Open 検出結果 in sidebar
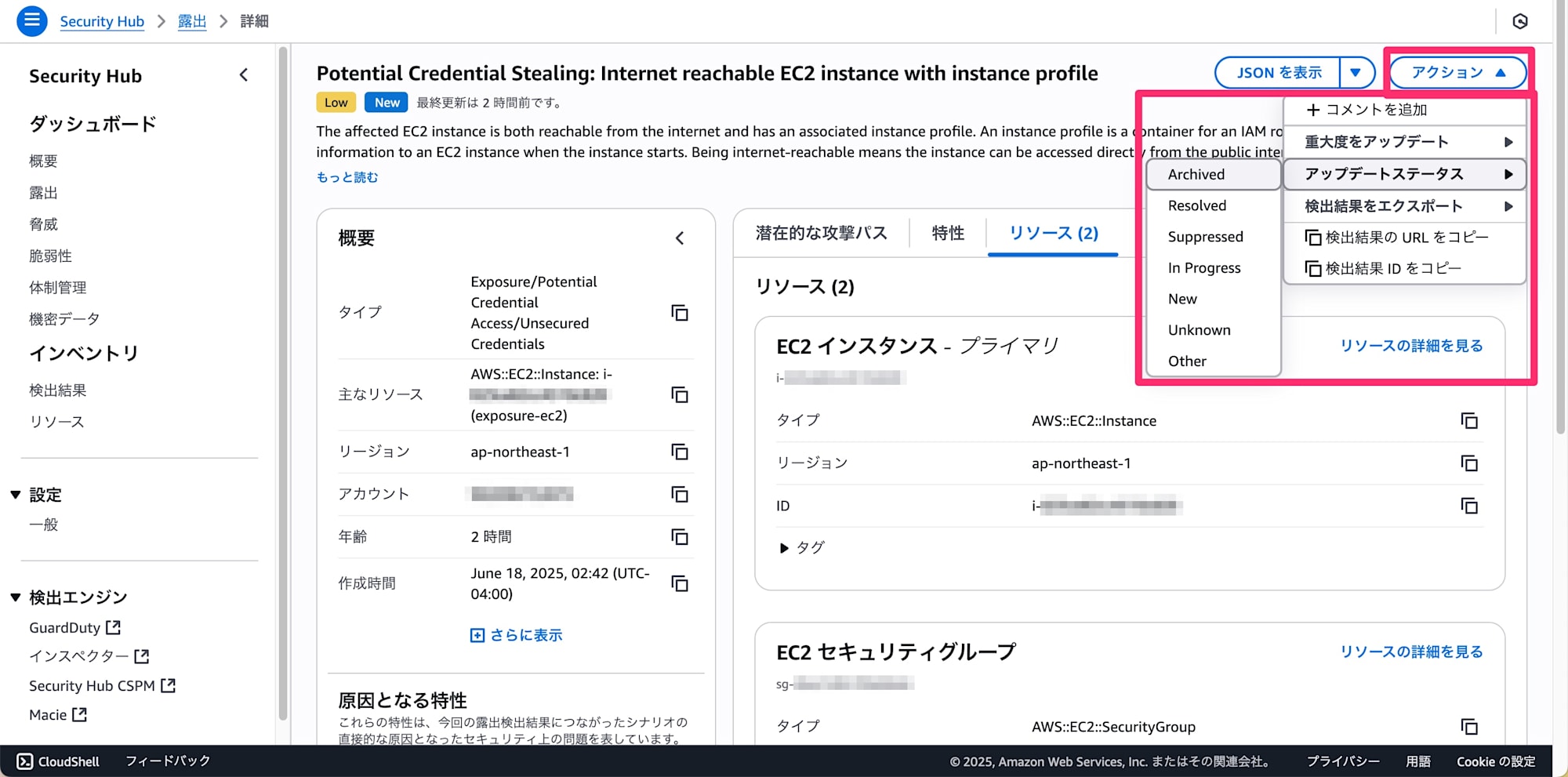This screenshot has height=777, width=1568. coord(57,390)
